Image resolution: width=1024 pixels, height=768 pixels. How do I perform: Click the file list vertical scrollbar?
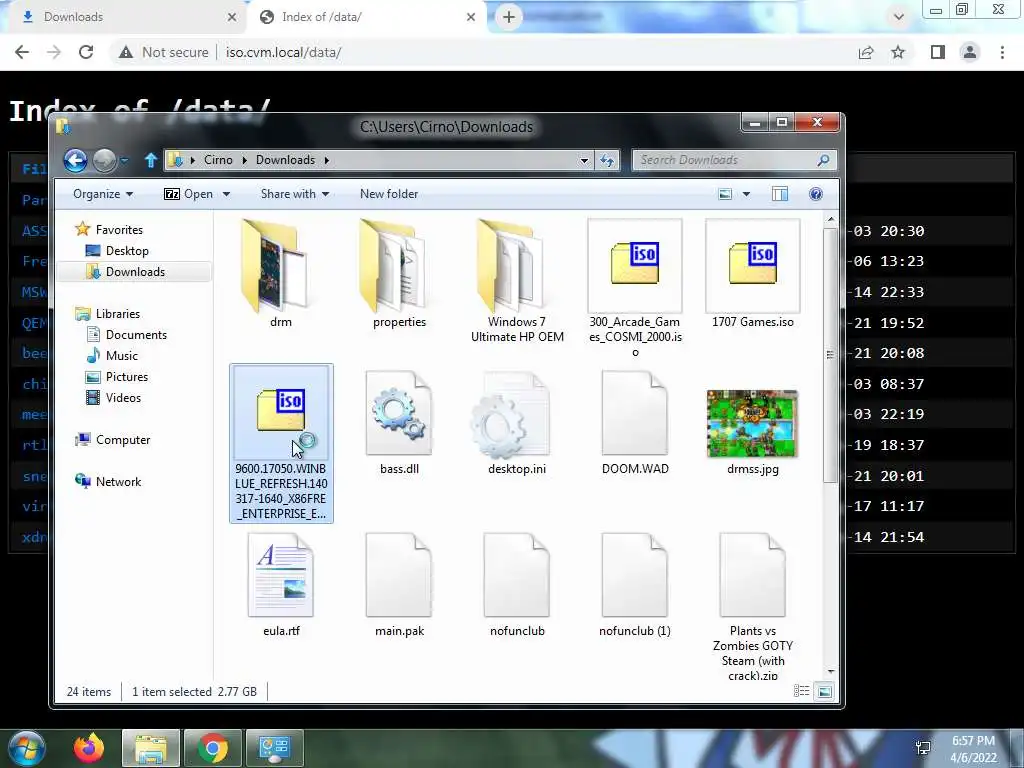[x=830, y=356]
